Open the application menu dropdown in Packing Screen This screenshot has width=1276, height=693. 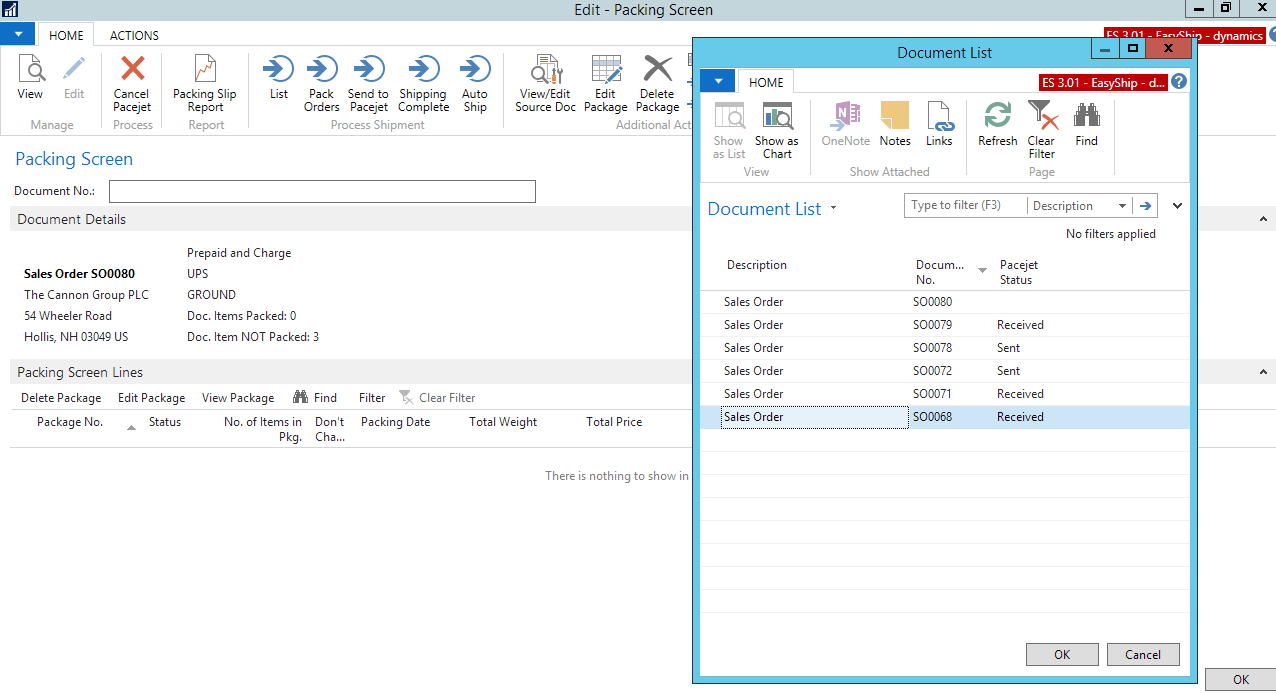point(18,34)
